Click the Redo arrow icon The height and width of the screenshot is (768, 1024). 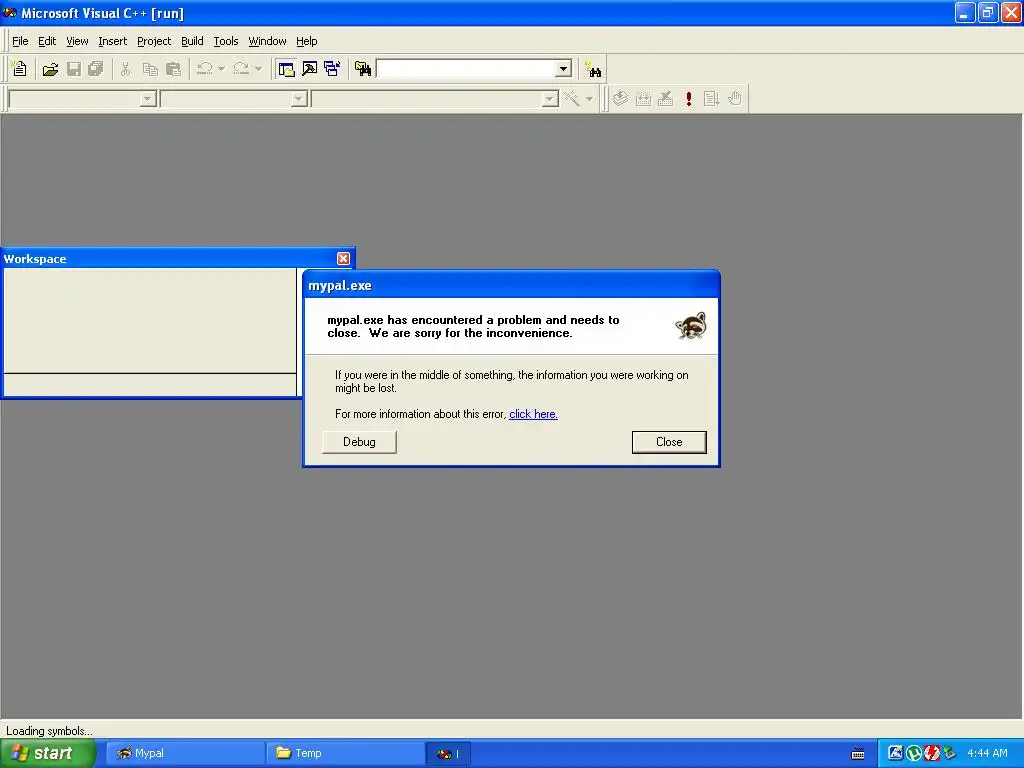click(x=241, y=69)
